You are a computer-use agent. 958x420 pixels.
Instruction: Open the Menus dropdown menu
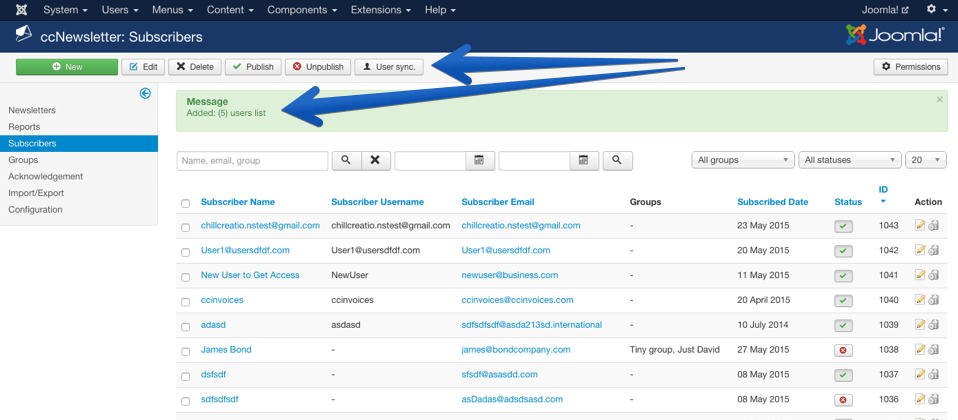click(173, 10)
